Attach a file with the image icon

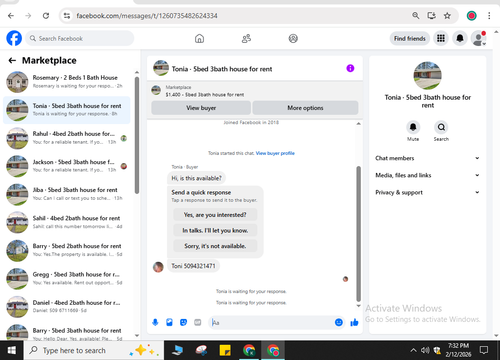pos(169,322)
